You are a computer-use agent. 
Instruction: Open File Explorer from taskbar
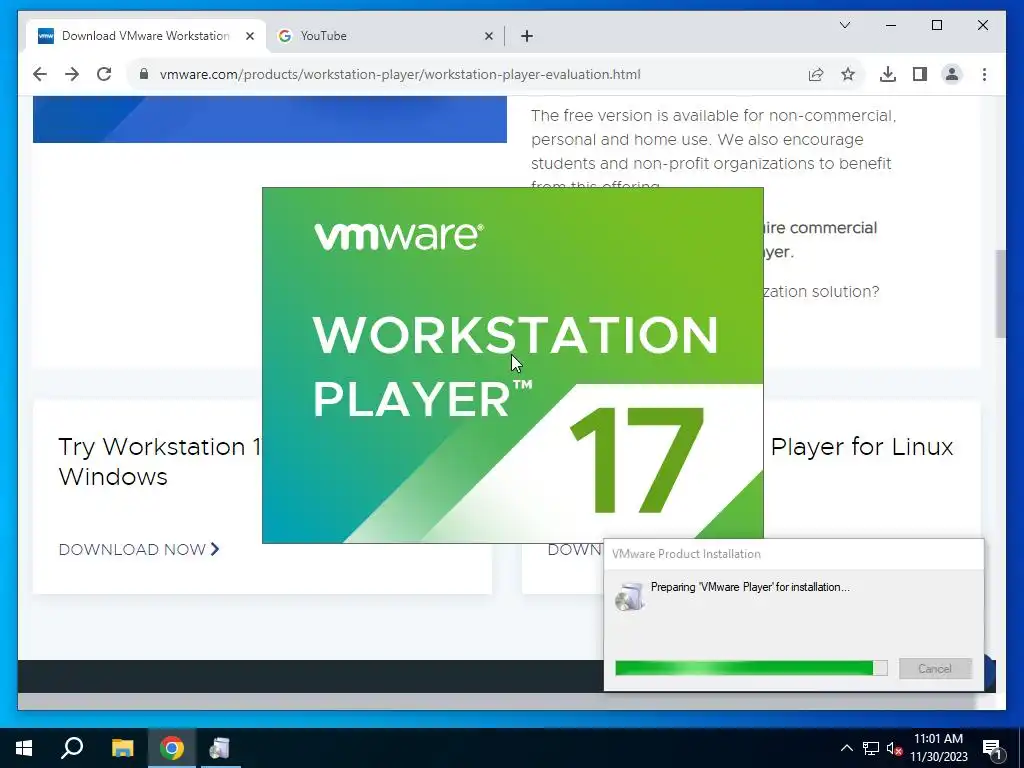tap(122, 748)
